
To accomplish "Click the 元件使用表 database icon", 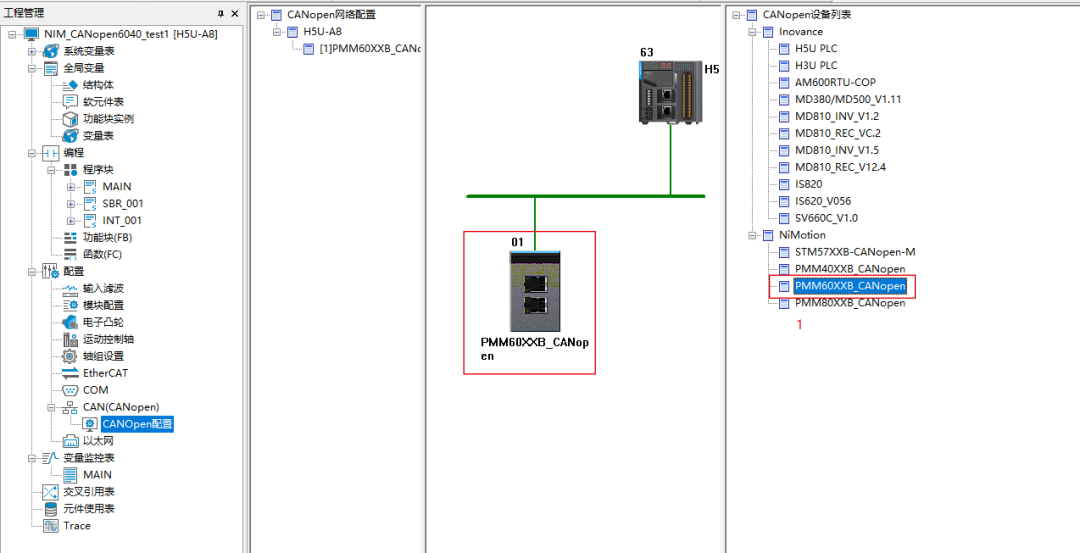I will (x=52, y=509).
